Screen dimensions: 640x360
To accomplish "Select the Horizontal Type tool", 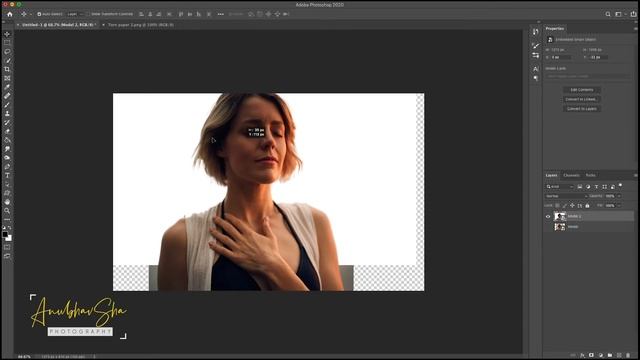I will pos(7,176).
